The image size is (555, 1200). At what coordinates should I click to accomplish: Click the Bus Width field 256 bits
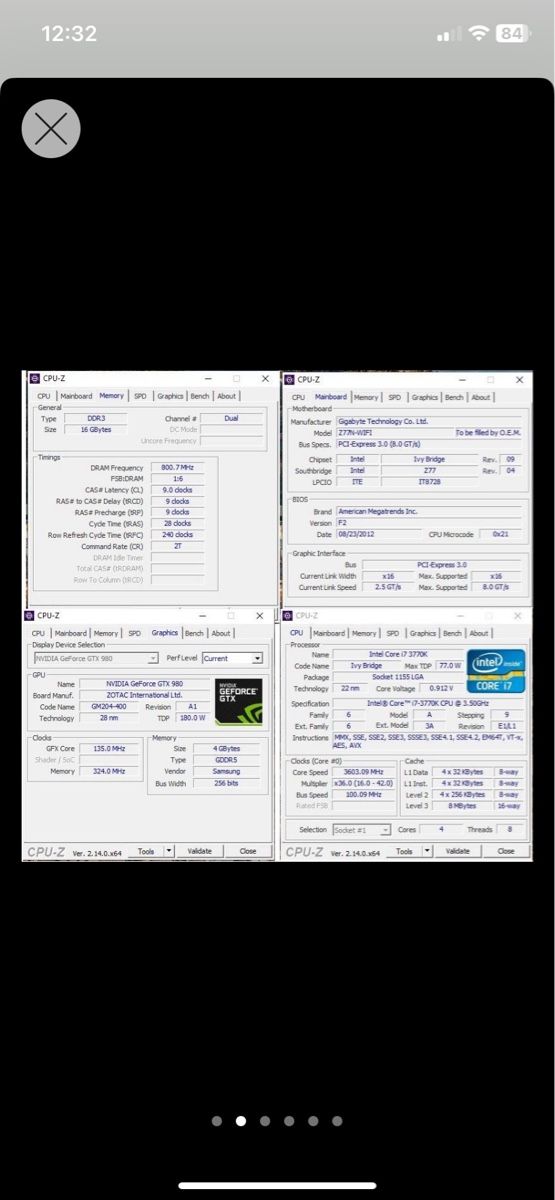226,783
